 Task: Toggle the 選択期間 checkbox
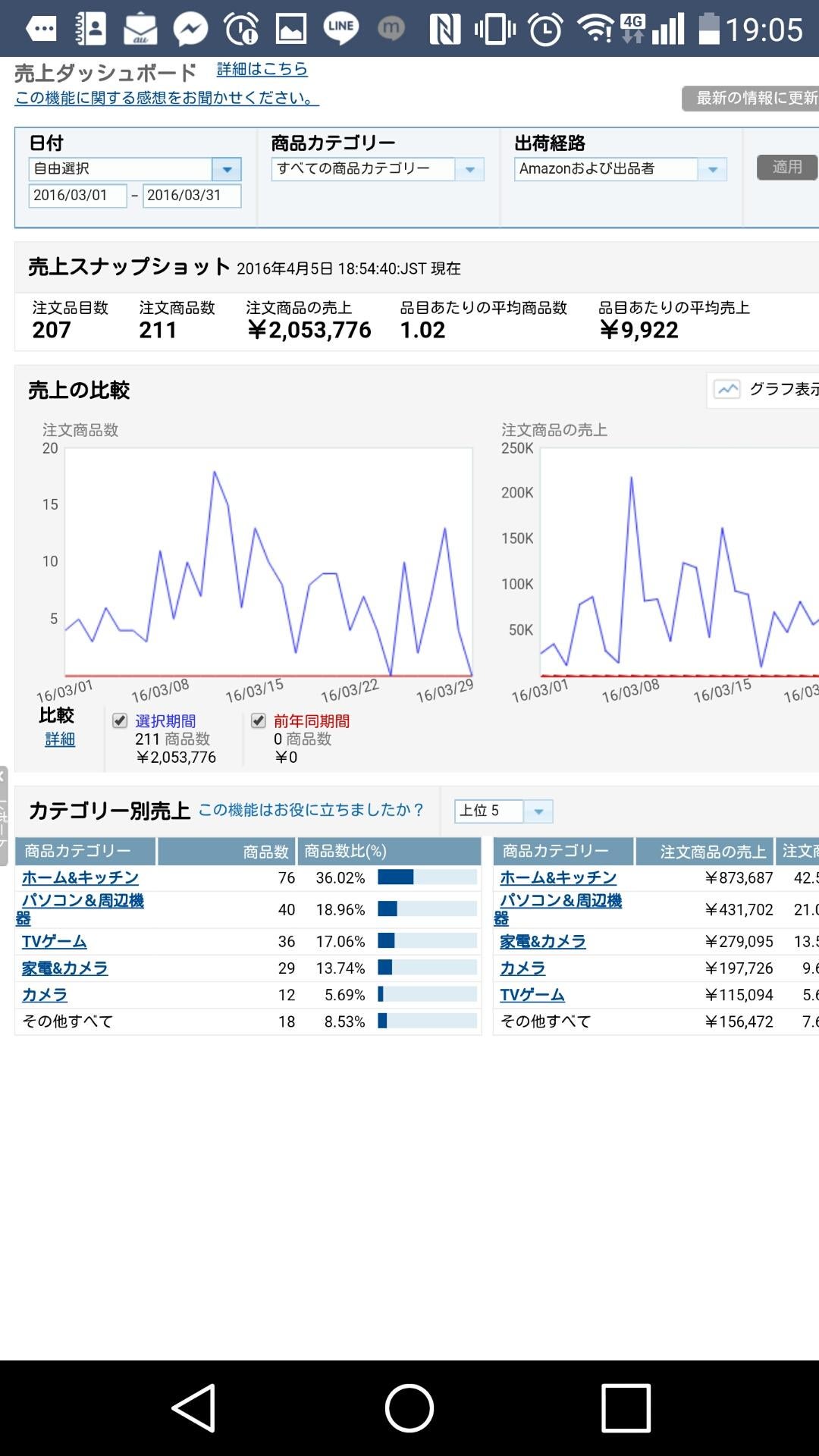point(120,720)
